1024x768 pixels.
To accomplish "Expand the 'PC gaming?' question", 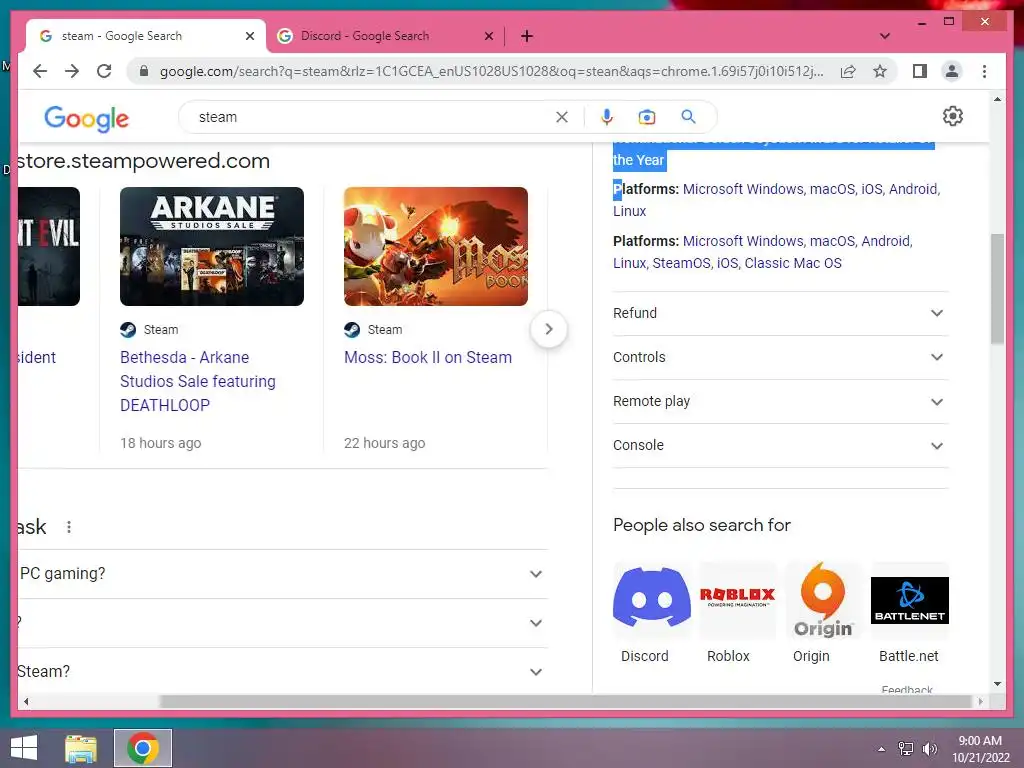I will click(x=283, y=574).
